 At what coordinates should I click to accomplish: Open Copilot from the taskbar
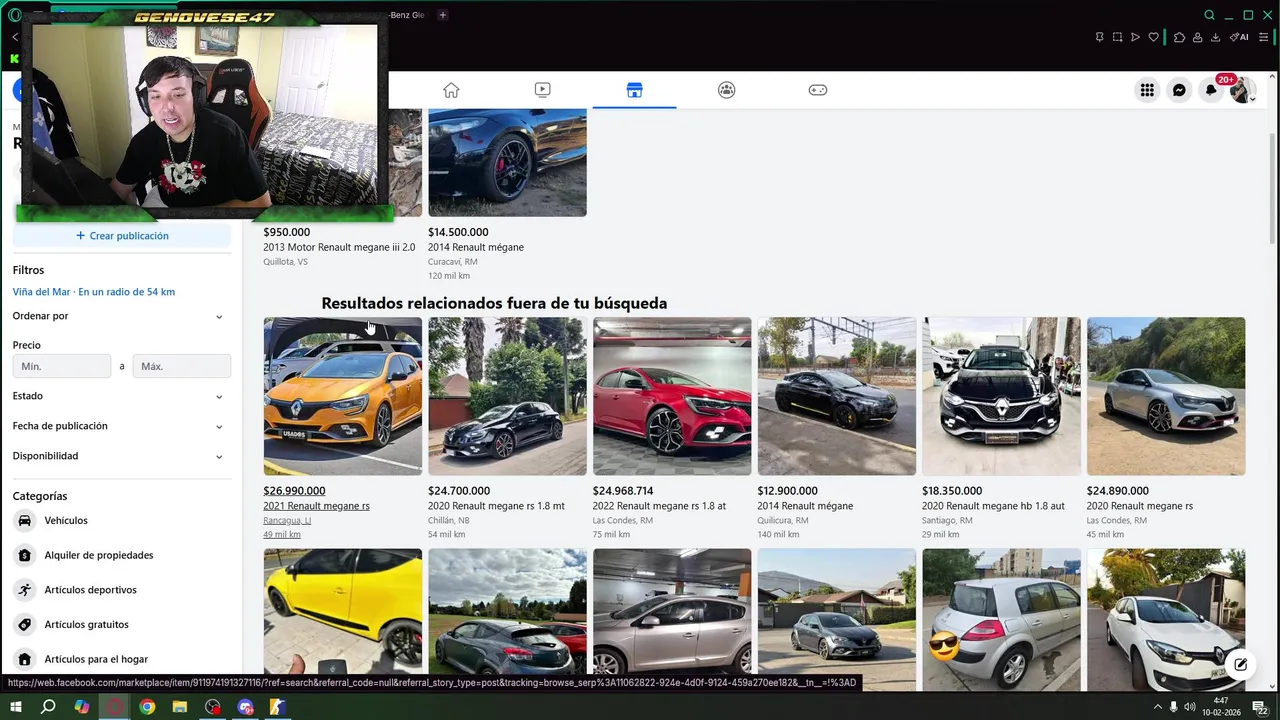click(x=81, y=707)
